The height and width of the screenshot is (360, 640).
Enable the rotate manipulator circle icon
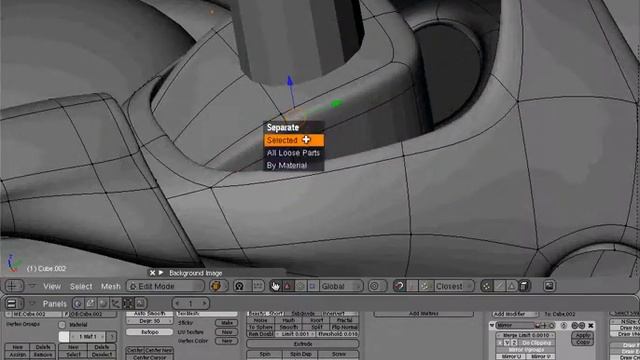pos(300,286)
